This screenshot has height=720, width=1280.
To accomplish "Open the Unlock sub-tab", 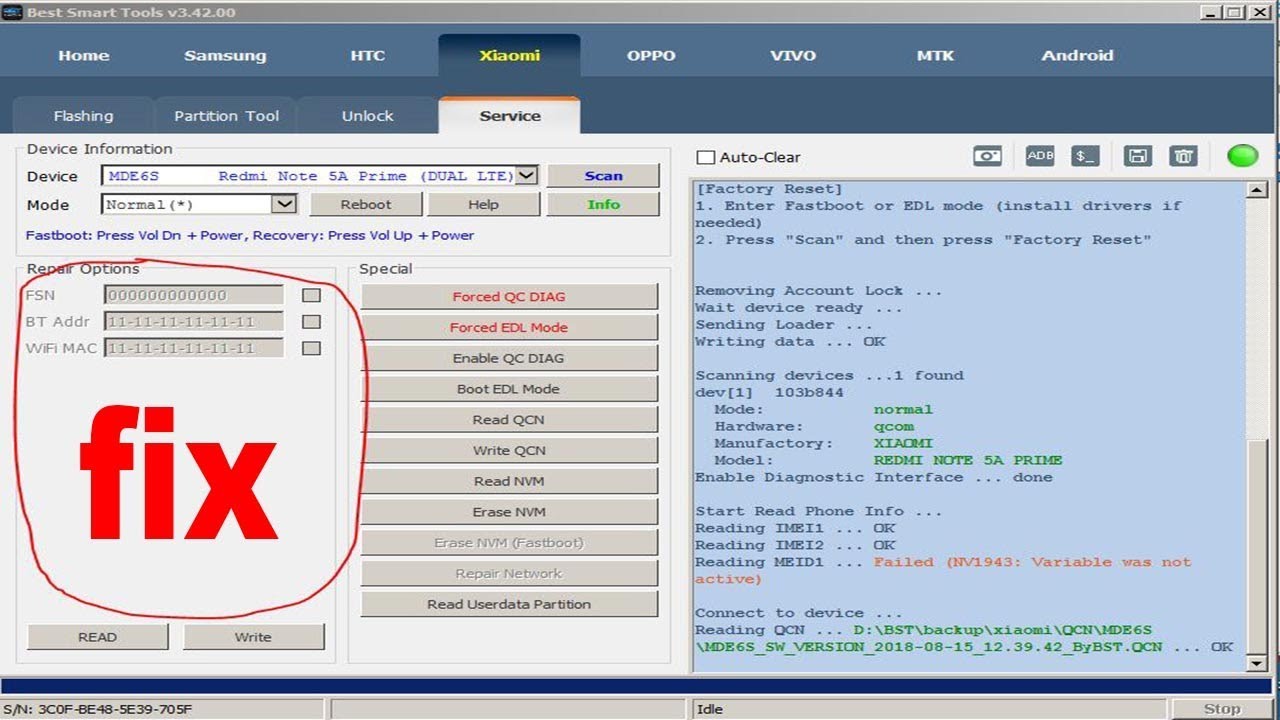I will (x=368, y=116).
